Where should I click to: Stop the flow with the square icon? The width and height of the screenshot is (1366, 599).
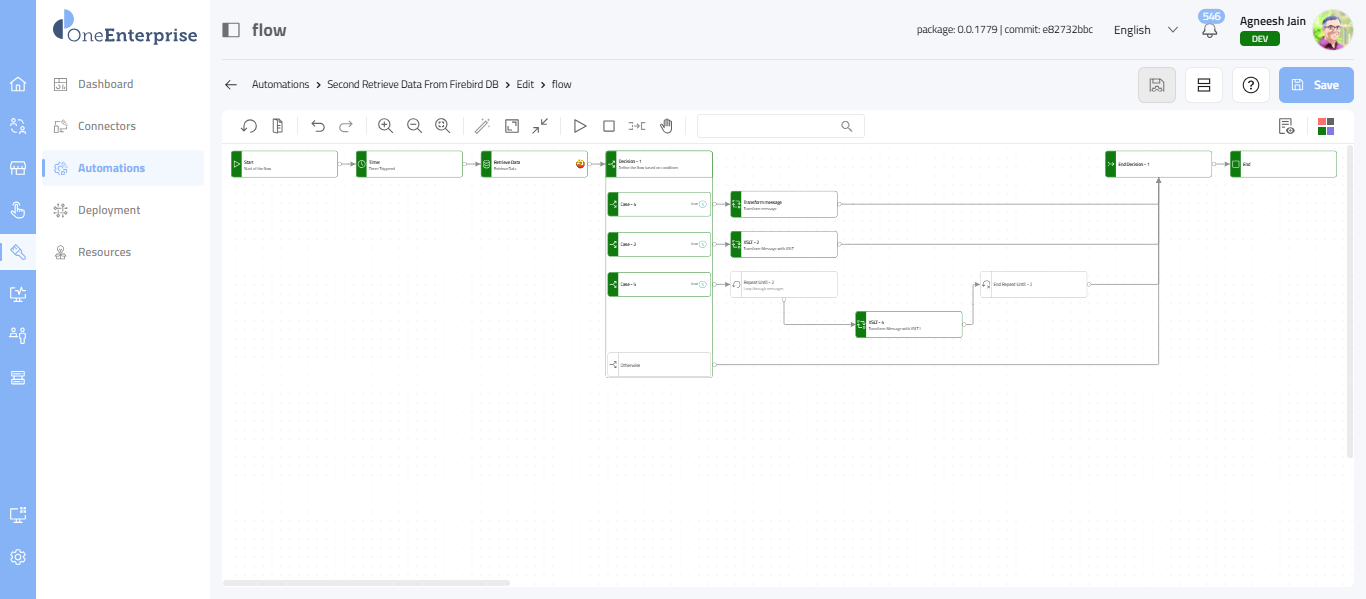coord(608,126)
